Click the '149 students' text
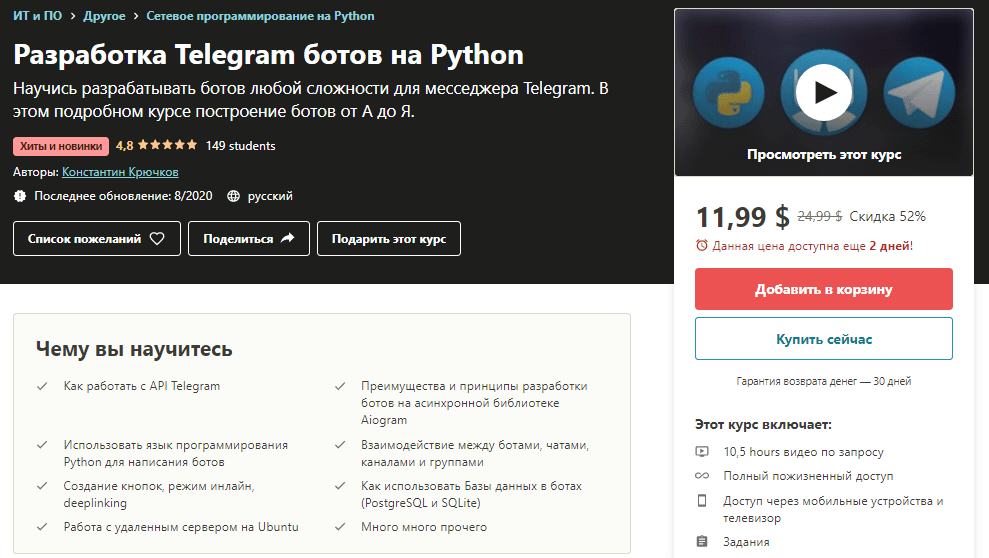The height and width of the screenshot is (558, 989). coord(240,146)
